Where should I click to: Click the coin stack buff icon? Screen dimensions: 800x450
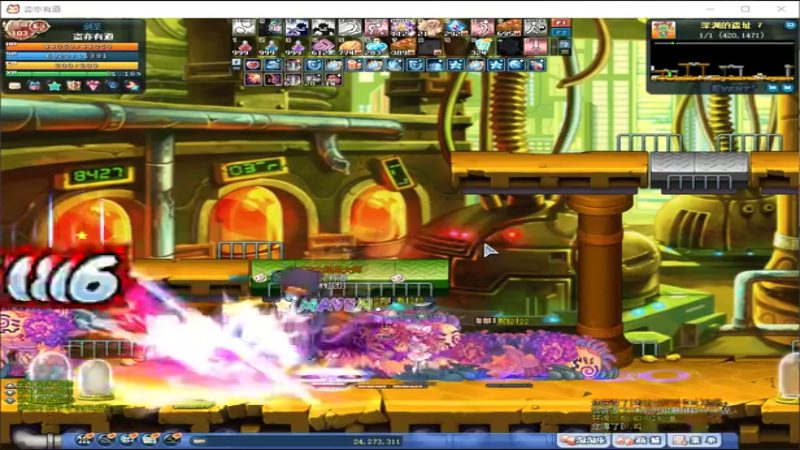[x=354, y=65]
